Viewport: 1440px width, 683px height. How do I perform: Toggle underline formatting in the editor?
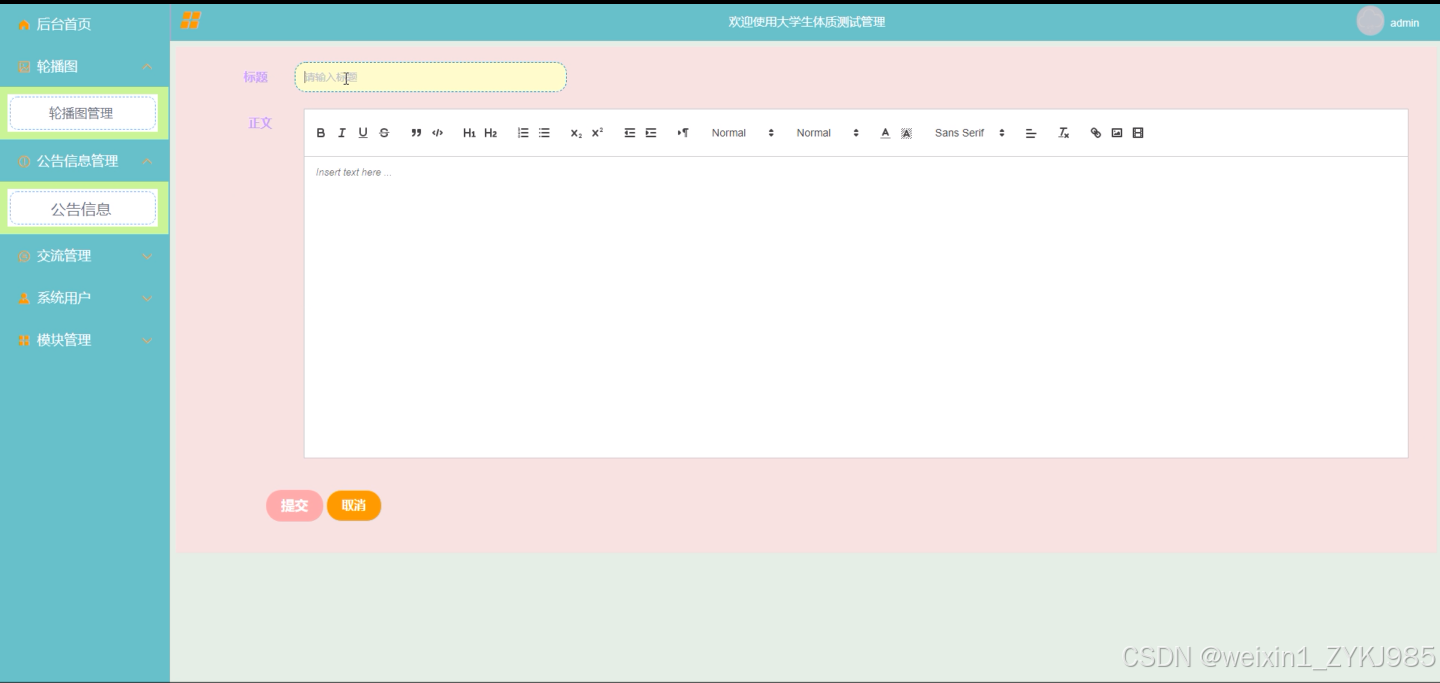[x=363, y=133]
